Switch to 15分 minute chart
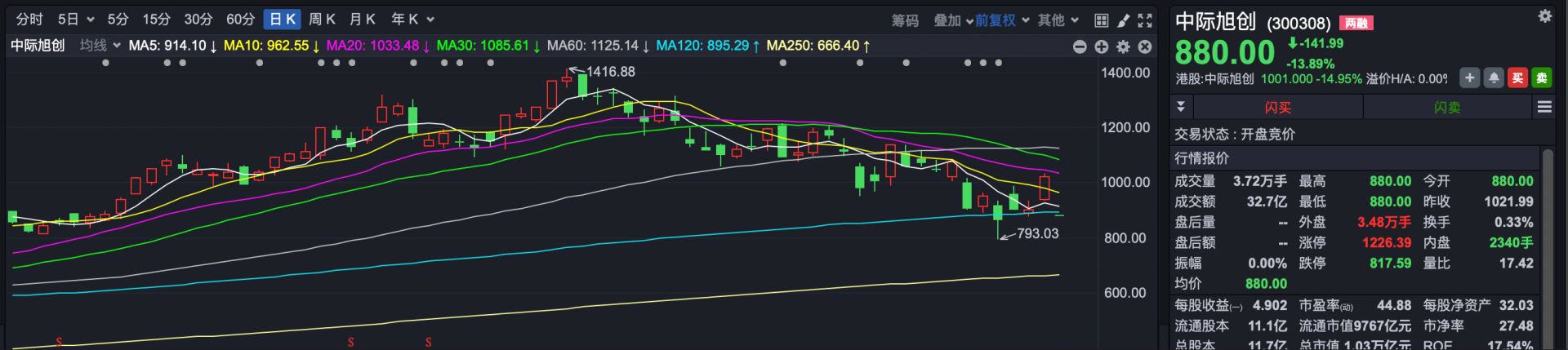1568x350 pixels. [156, 20]
